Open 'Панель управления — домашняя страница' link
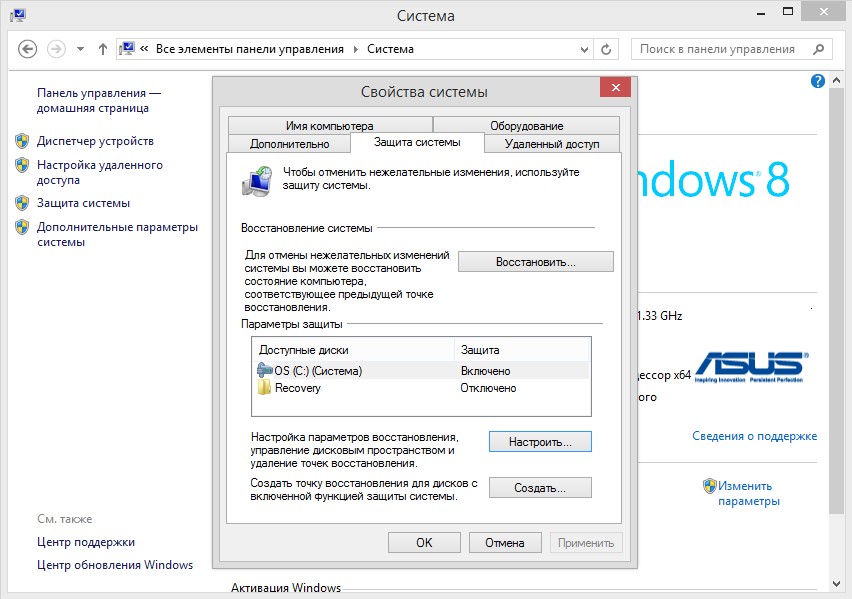The height and width of the screenshot is (599, 852). [99, 101]
